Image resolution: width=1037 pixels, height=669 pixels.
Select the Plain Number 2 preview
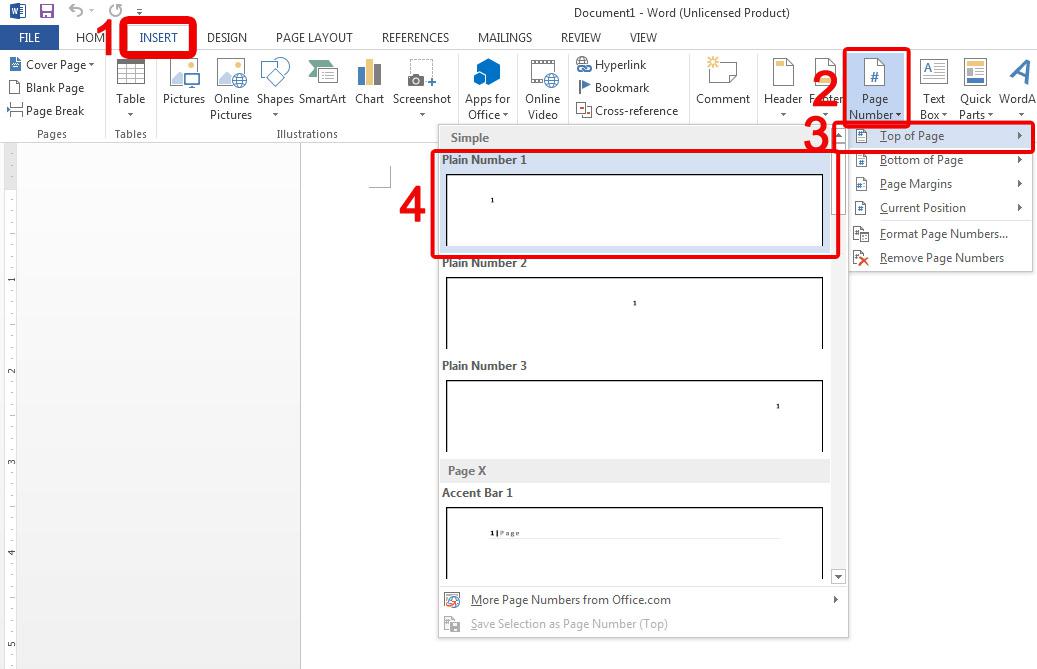[x=634, y=313]
